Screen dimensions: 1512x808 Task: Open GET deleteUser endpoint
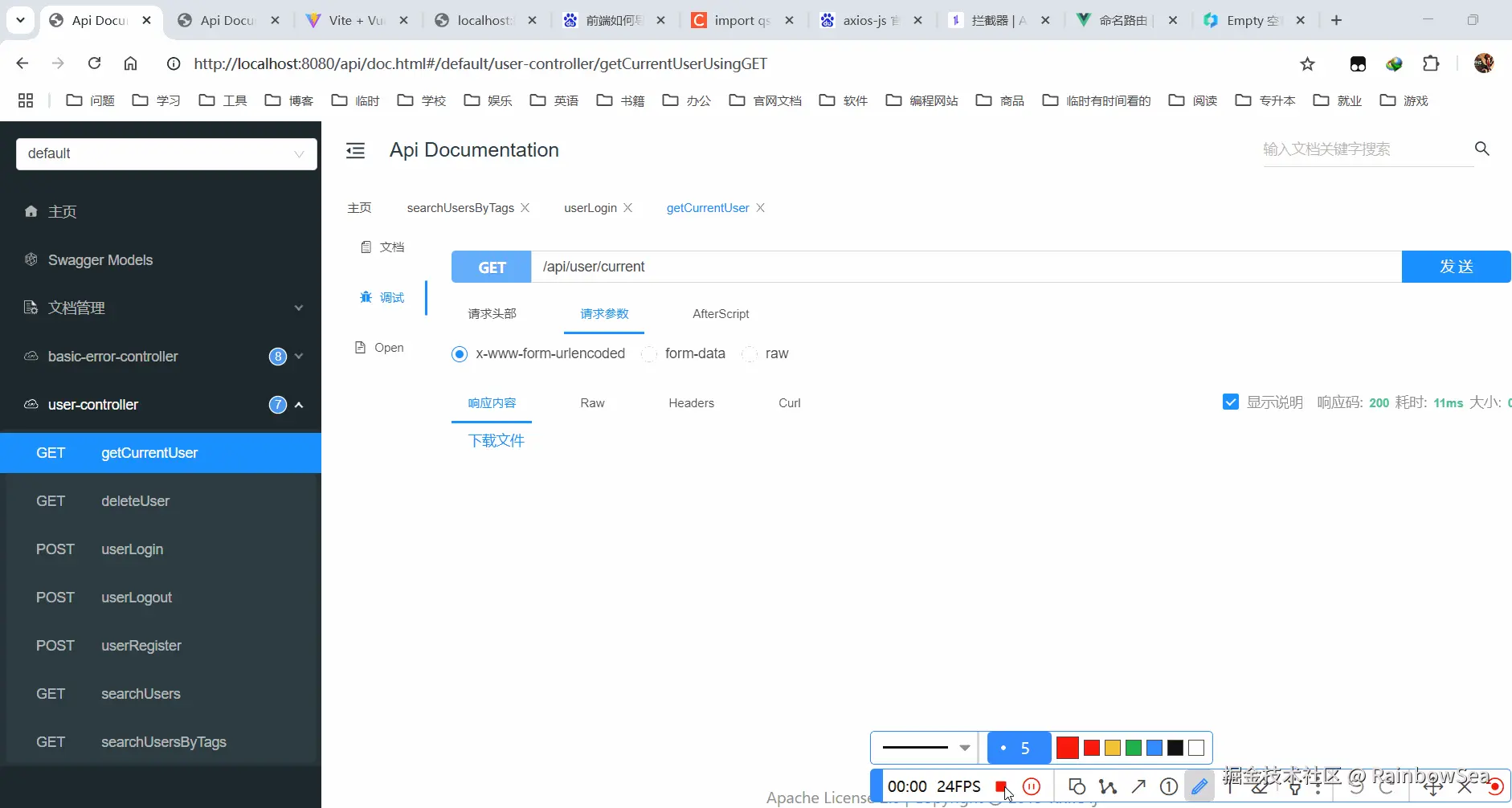[x=161, y=501]
